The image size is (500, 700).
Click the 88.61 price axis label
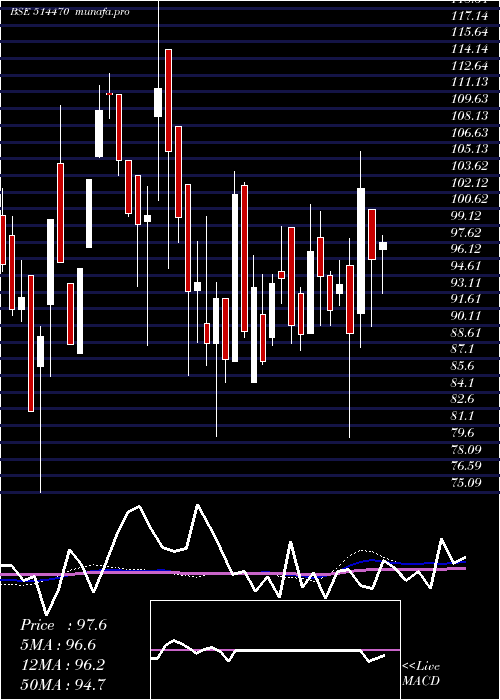(x=466, y=333)
